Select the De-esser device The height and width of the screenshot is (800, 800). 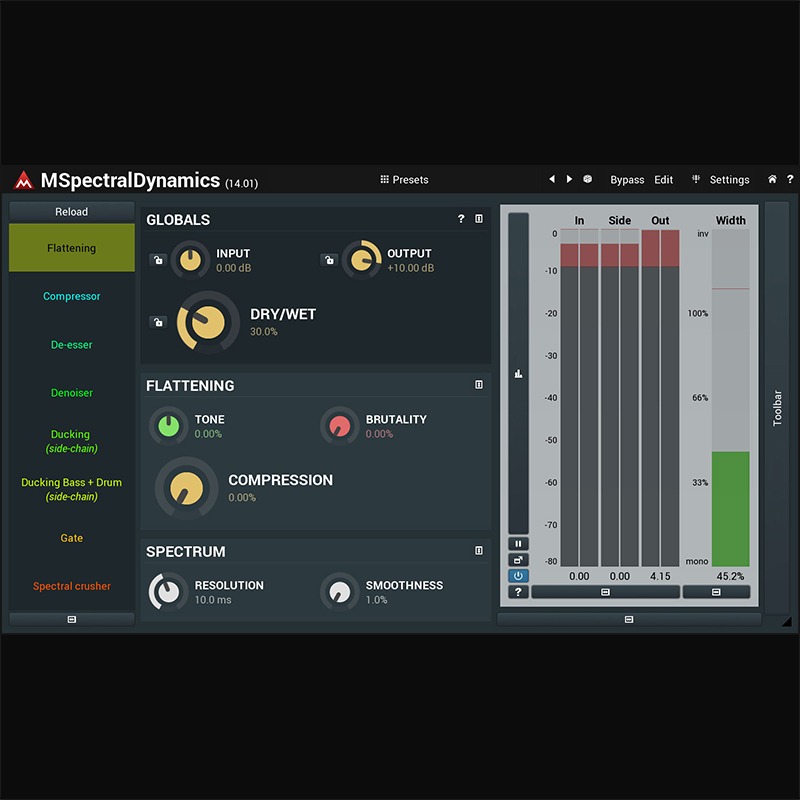71,344
